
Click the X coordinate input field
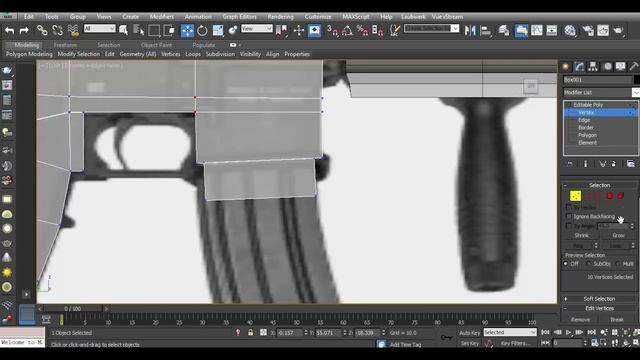pos(290,333)
